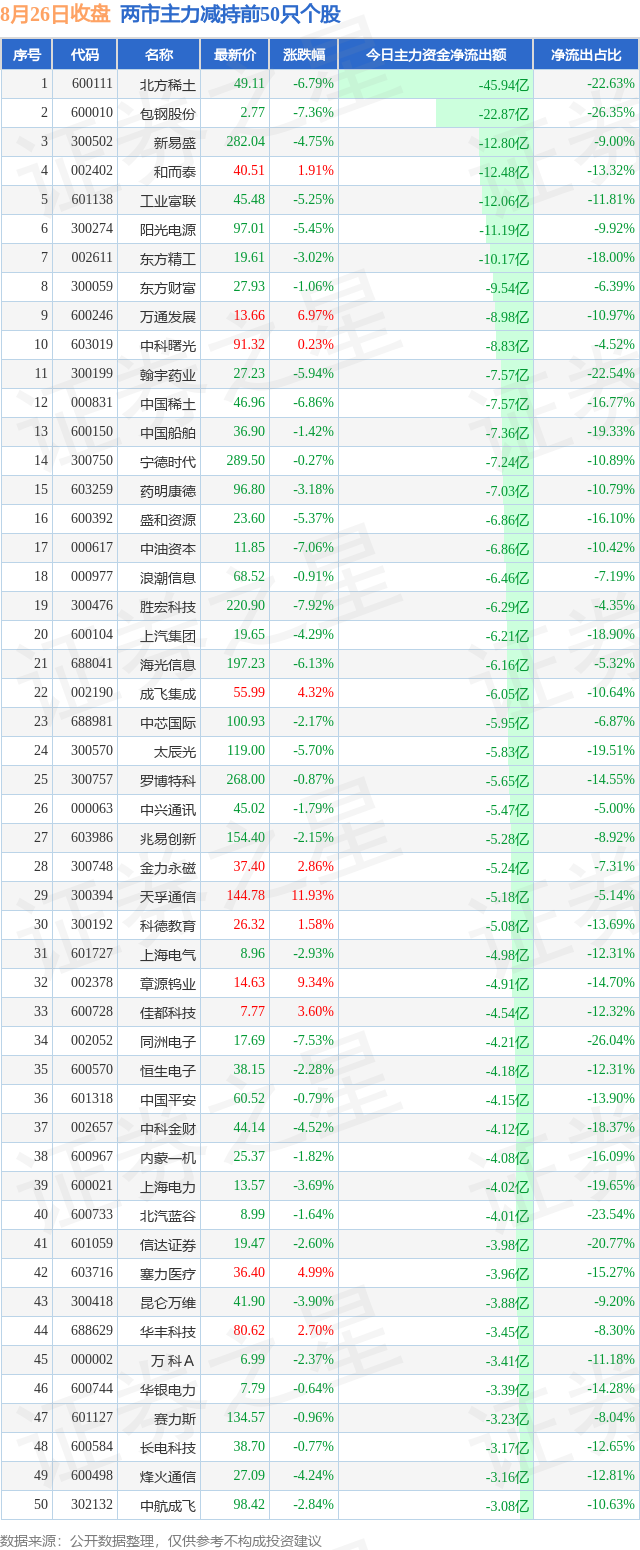Click stock code 603986
Screen dimensions: 640x1550
[92, 837]
